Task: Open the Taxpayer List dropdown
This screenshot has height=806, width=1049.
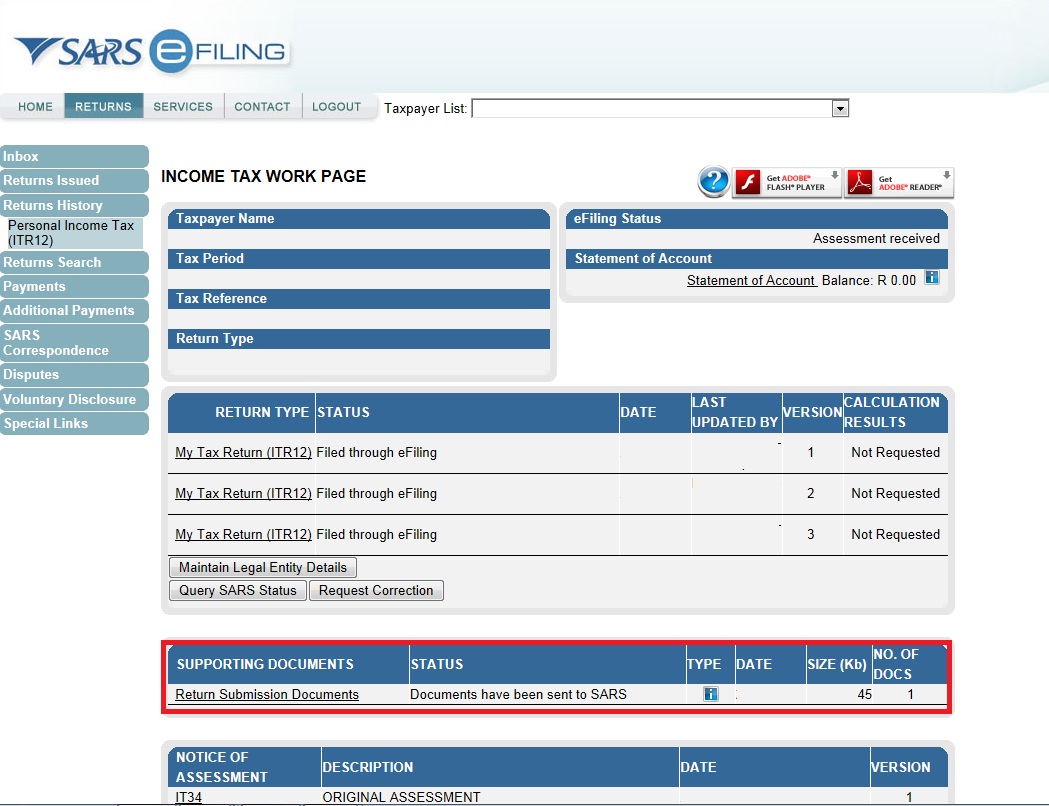Action: coord(840,108)
